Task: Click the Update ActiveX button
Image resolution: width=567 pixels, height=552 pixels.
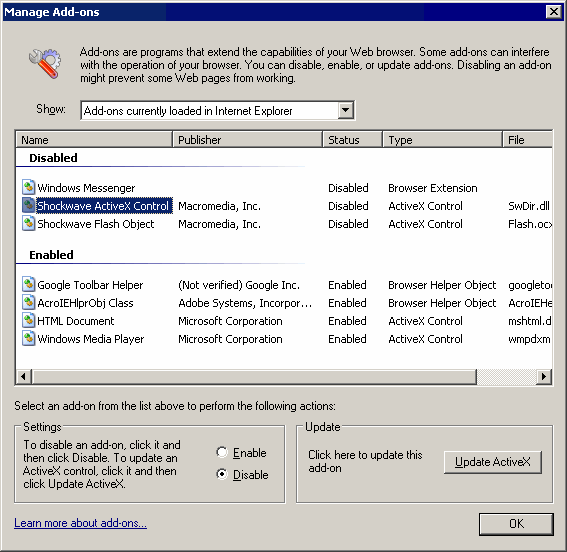Action: [493, 462]
